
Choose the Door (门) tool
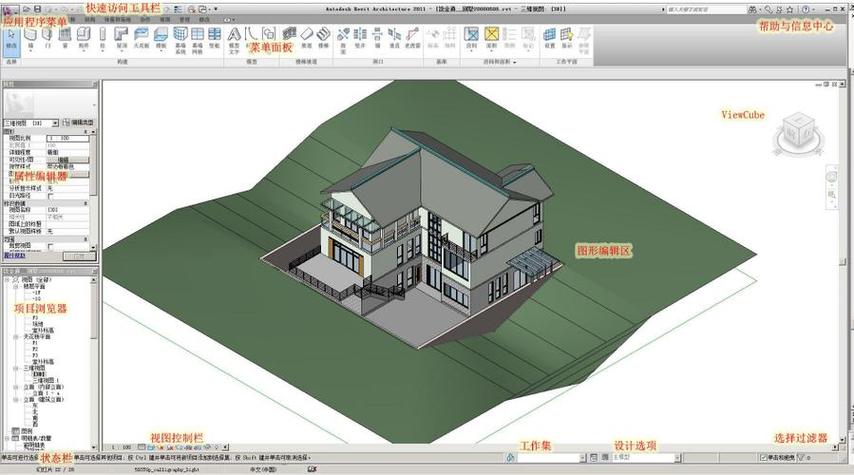[47, 38]
